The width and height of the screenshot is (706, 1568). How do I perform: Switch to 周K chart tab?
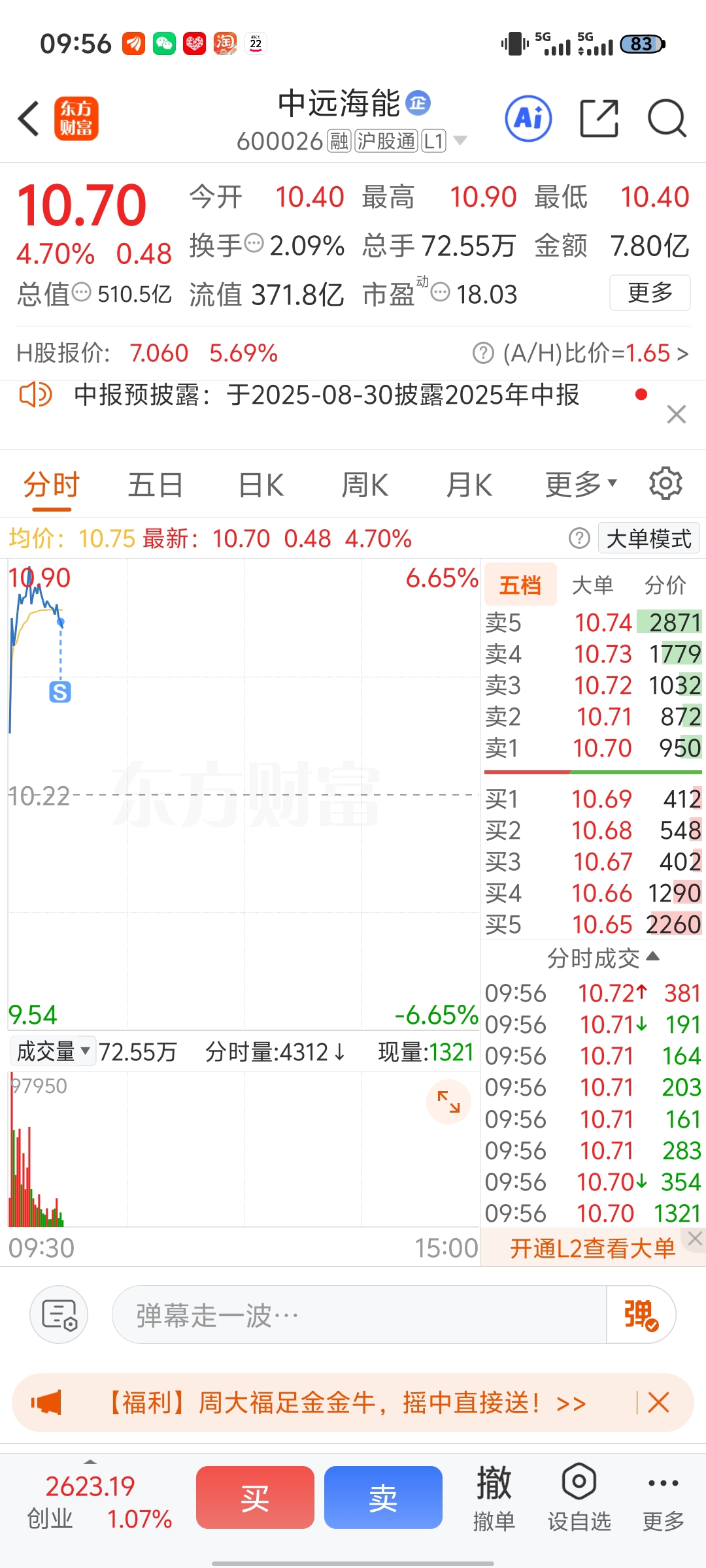coord(365,485)
